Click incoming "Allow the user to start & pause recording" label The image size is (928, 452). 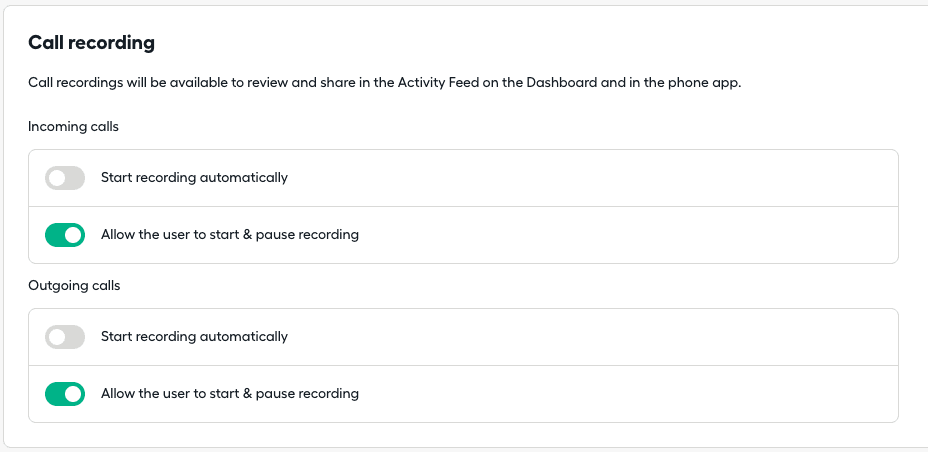229,235
